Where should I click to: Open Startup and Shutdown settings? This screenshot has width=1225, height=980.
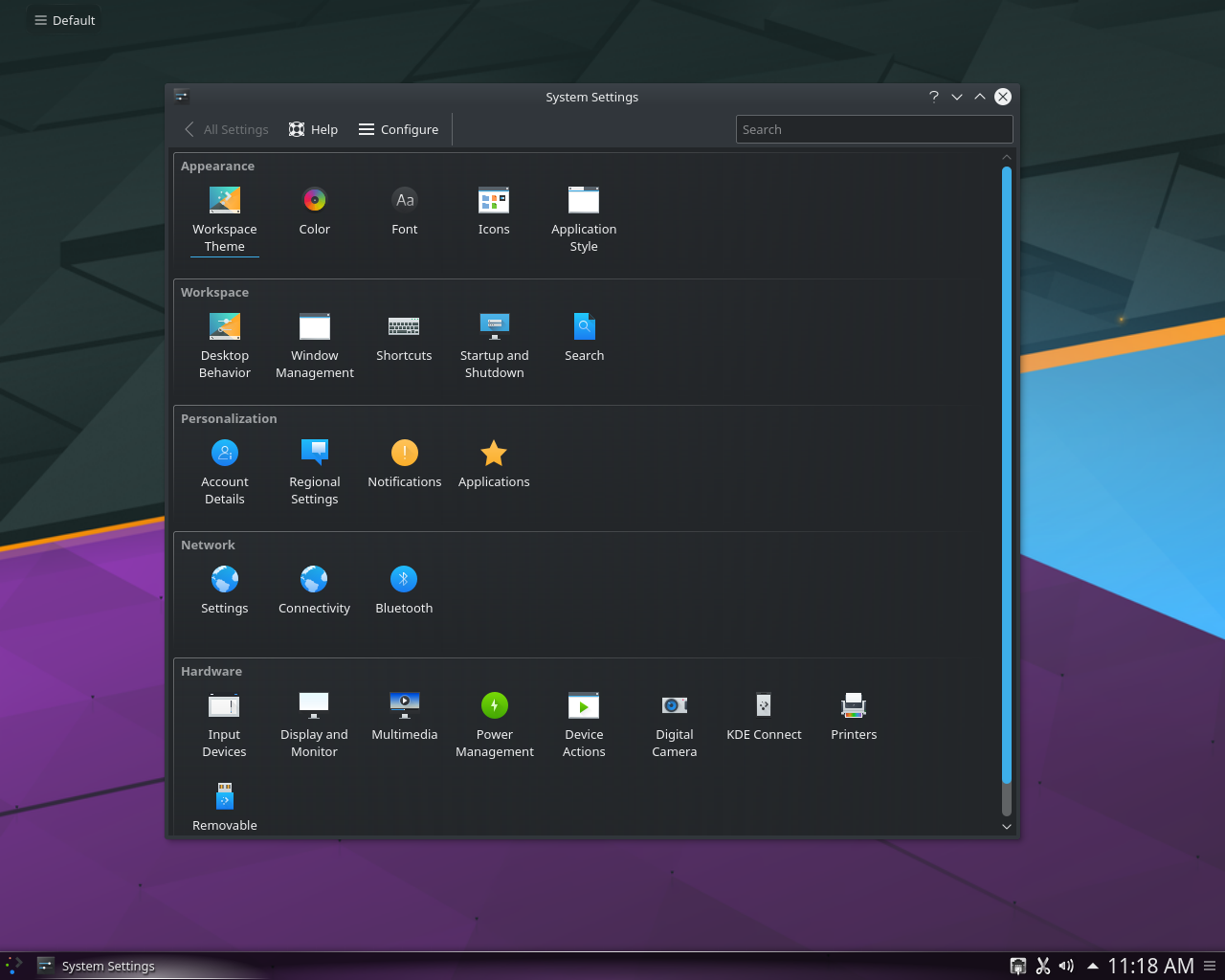(494, 346)
